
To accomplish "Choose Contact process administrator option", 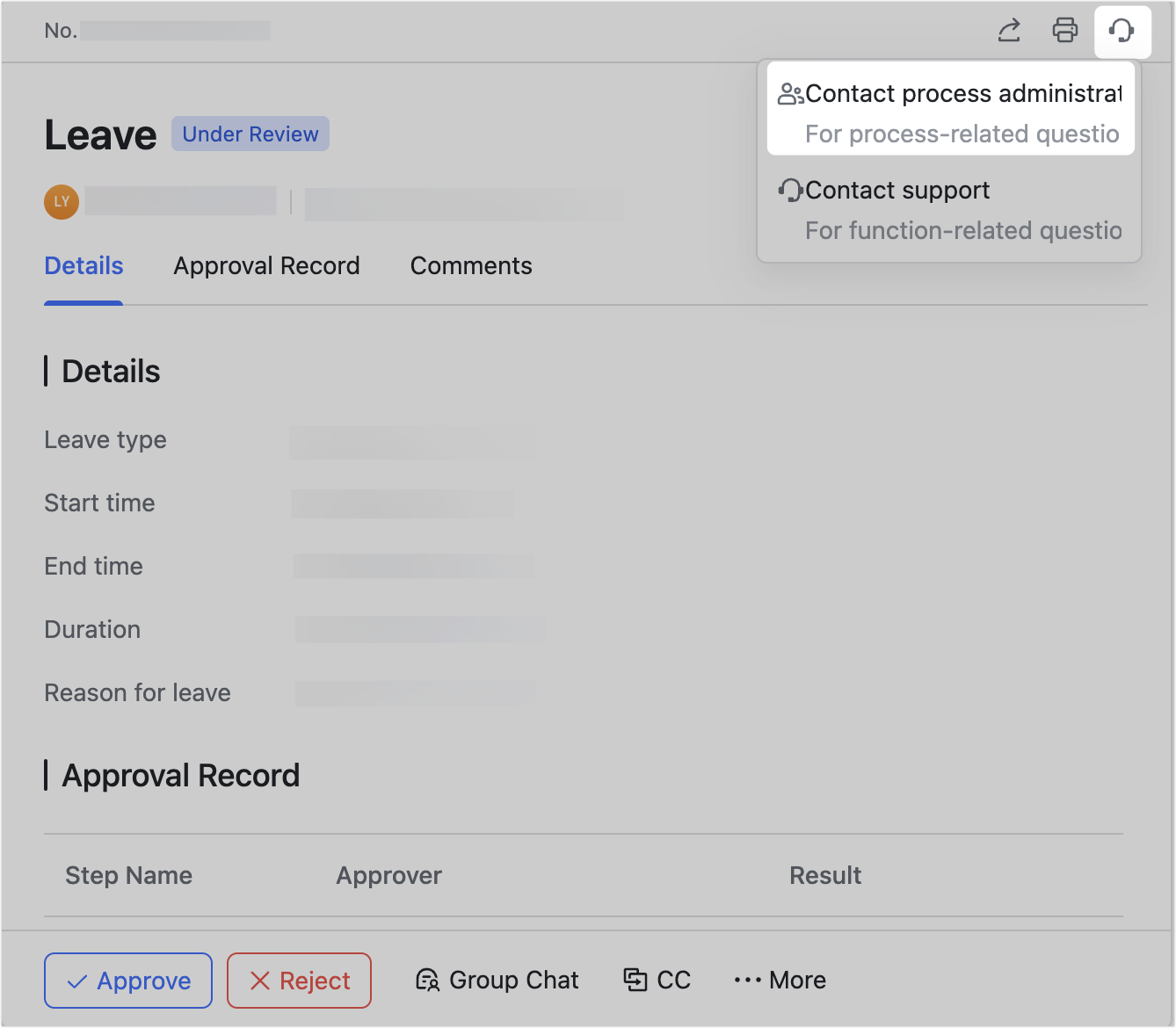I will point(951,109).
